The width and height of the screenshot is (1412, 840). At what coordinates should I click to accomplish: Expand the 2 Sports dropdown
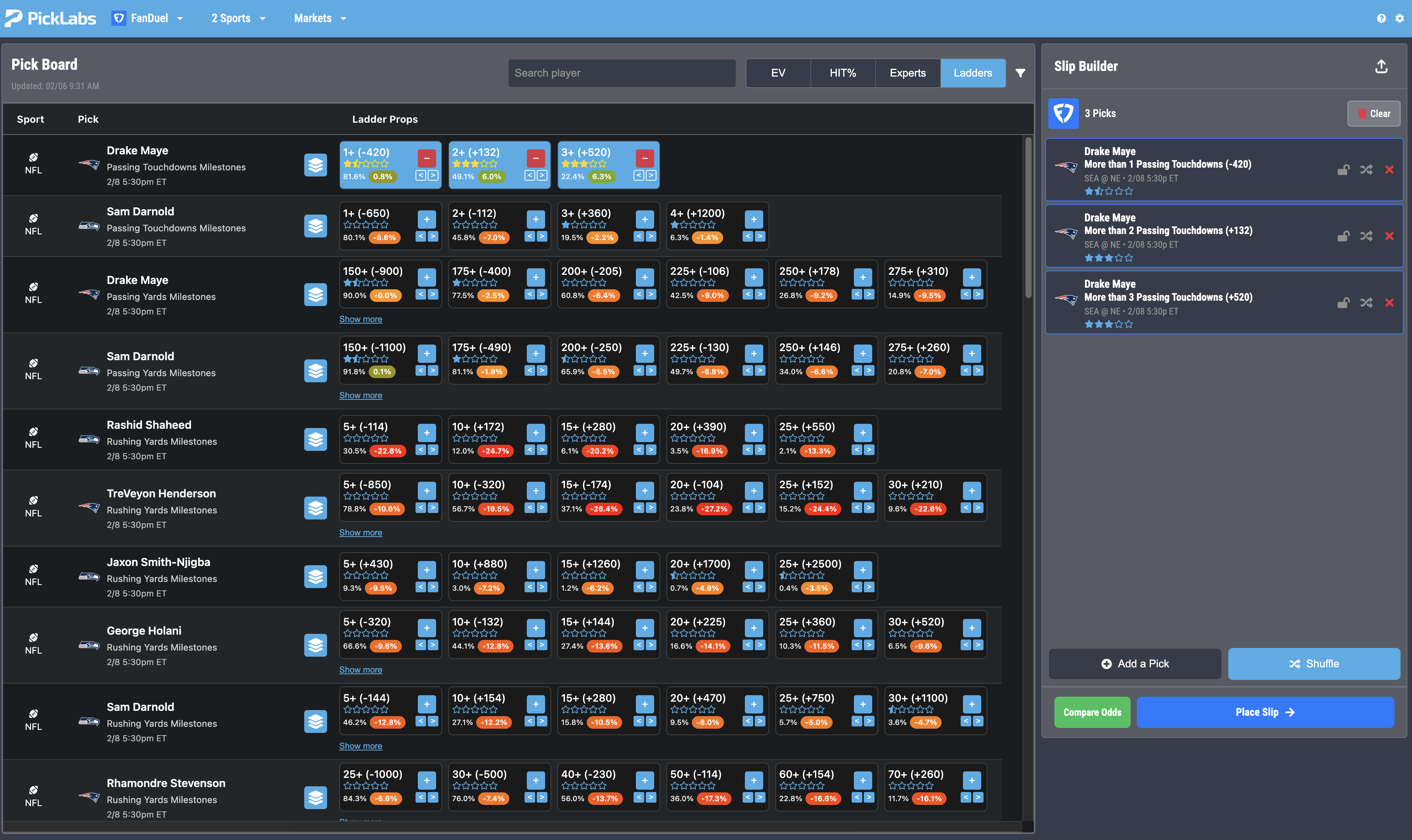click(238, 18)
